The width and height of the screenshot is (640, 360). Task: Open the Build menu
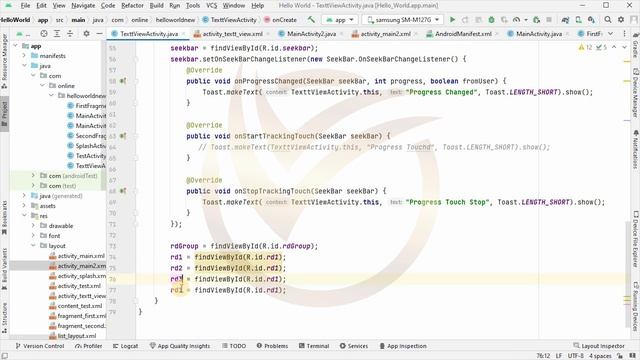[x=156, y=5]
